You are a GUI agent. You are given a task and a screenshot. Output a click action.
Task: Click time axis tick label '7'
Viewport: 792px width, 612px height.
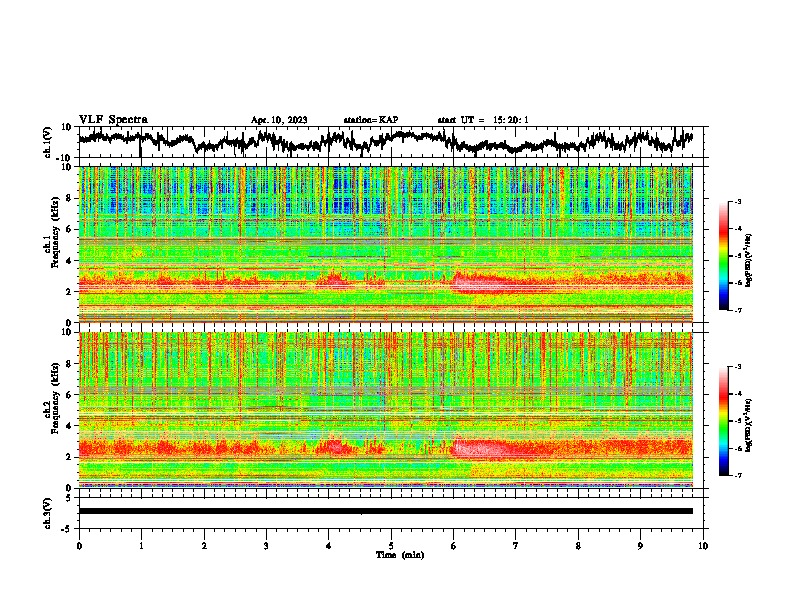[516, 546]
